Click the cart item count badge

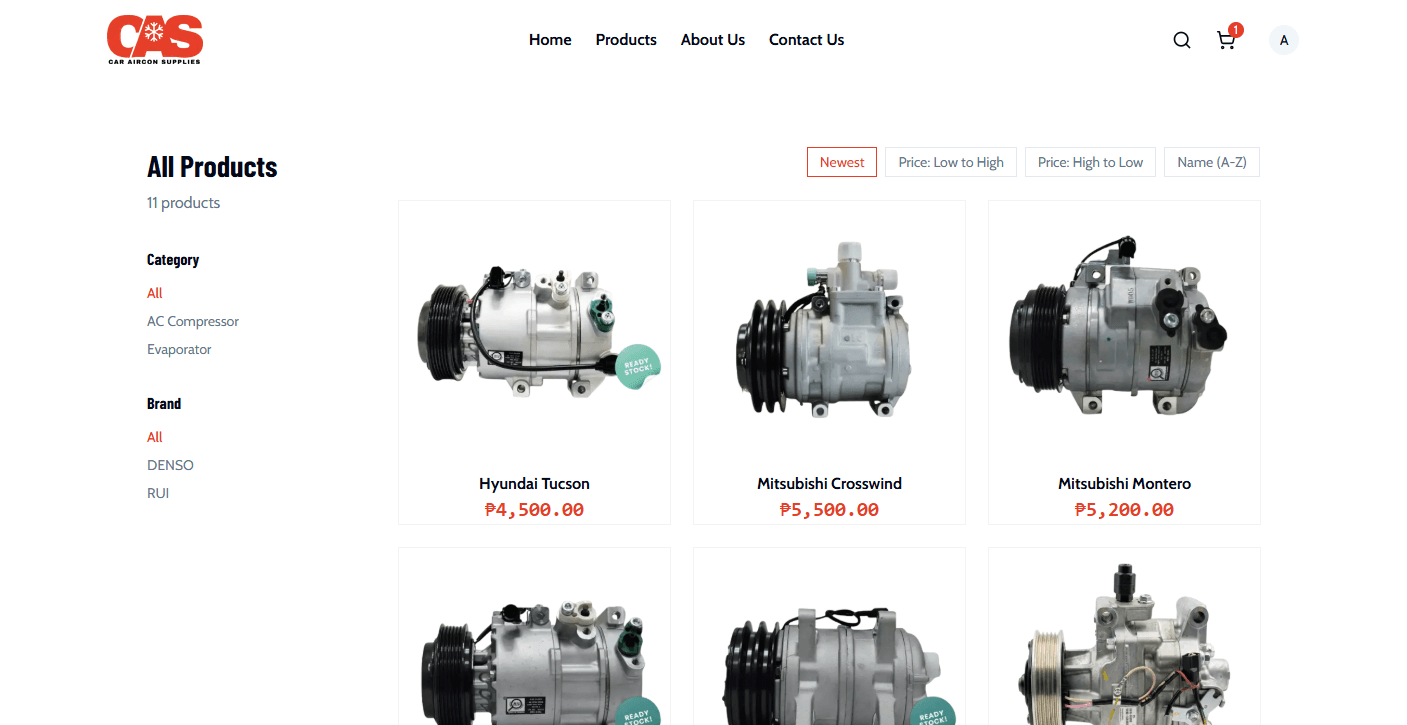pyautogui.click(x=1236, y=30)
